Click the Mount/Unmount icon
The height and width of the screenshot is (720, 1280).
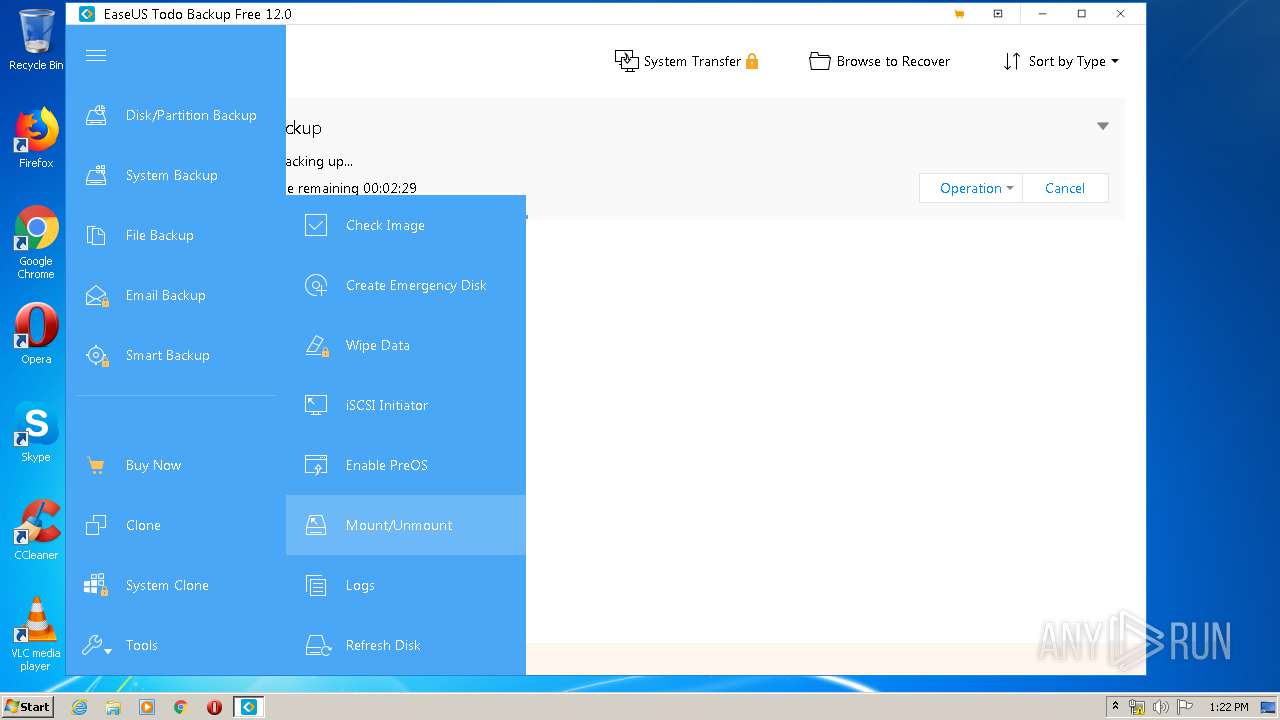click(316, 525)
